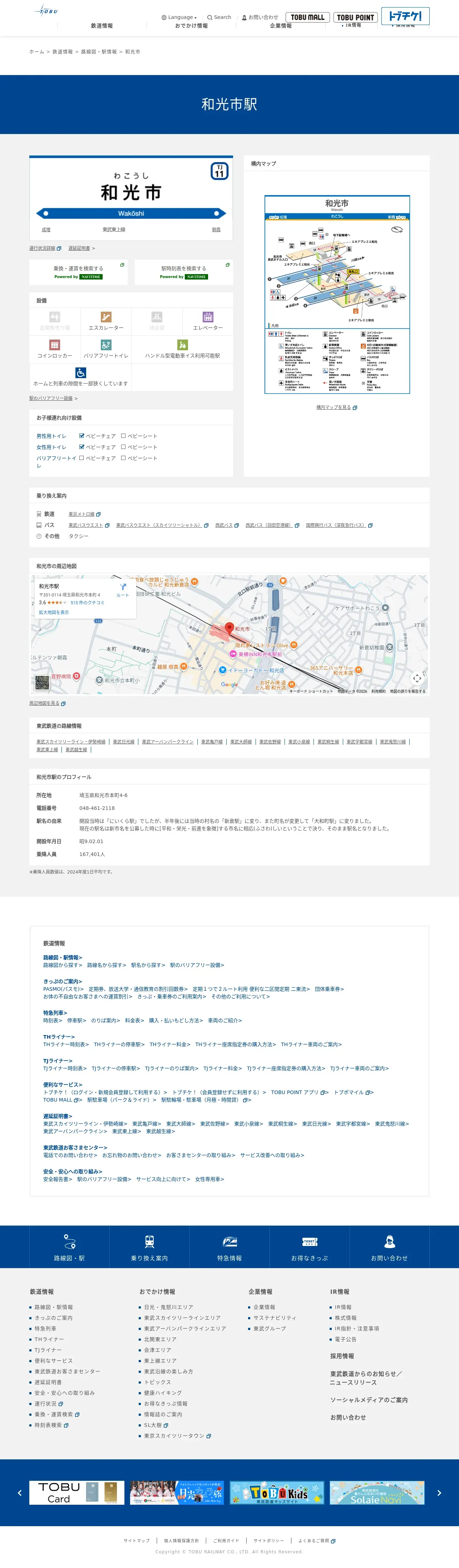Open 運行状況詳細 link
The height and width of the screenshot is (1568, 459).
[x=45, y=248]
